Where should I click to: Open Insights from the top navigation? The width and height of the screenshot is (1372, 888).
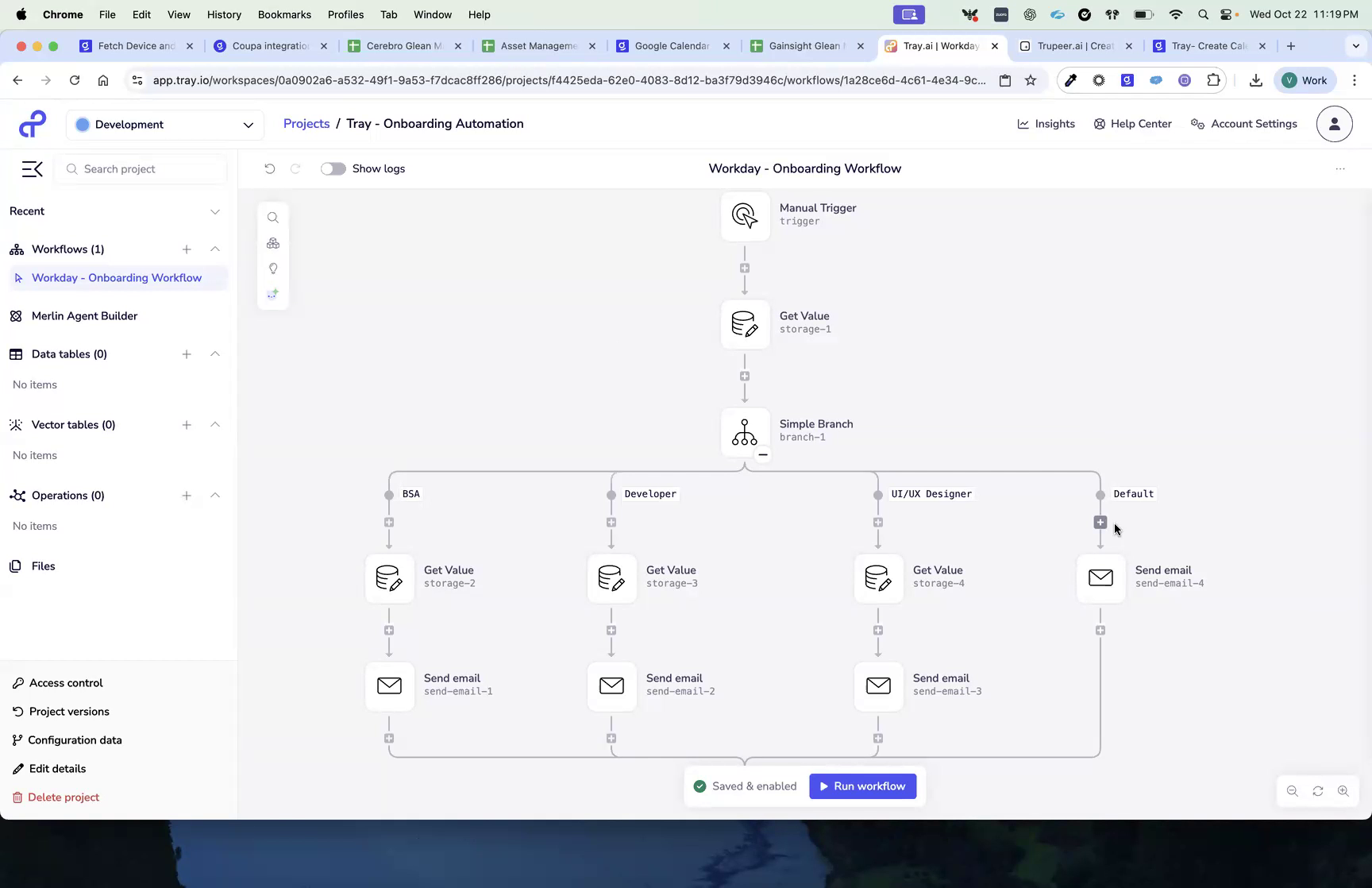1046,124
